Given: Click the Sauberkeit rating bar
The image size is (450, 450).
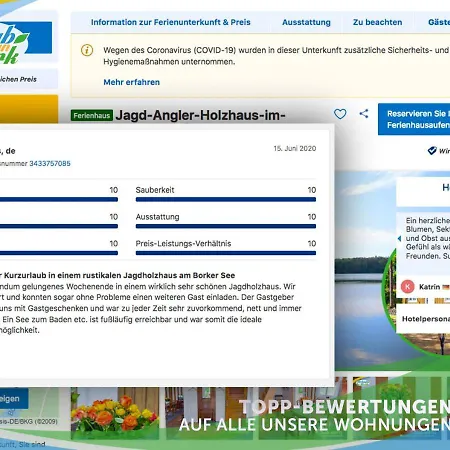Looking at the screenshot, I should tap(226, 199).
